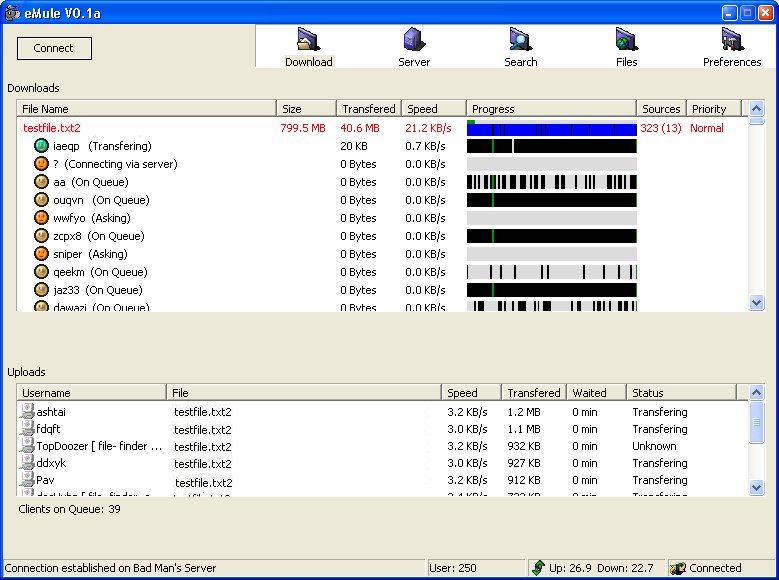
Task: Go to the Files section
Action: (626, 47)
